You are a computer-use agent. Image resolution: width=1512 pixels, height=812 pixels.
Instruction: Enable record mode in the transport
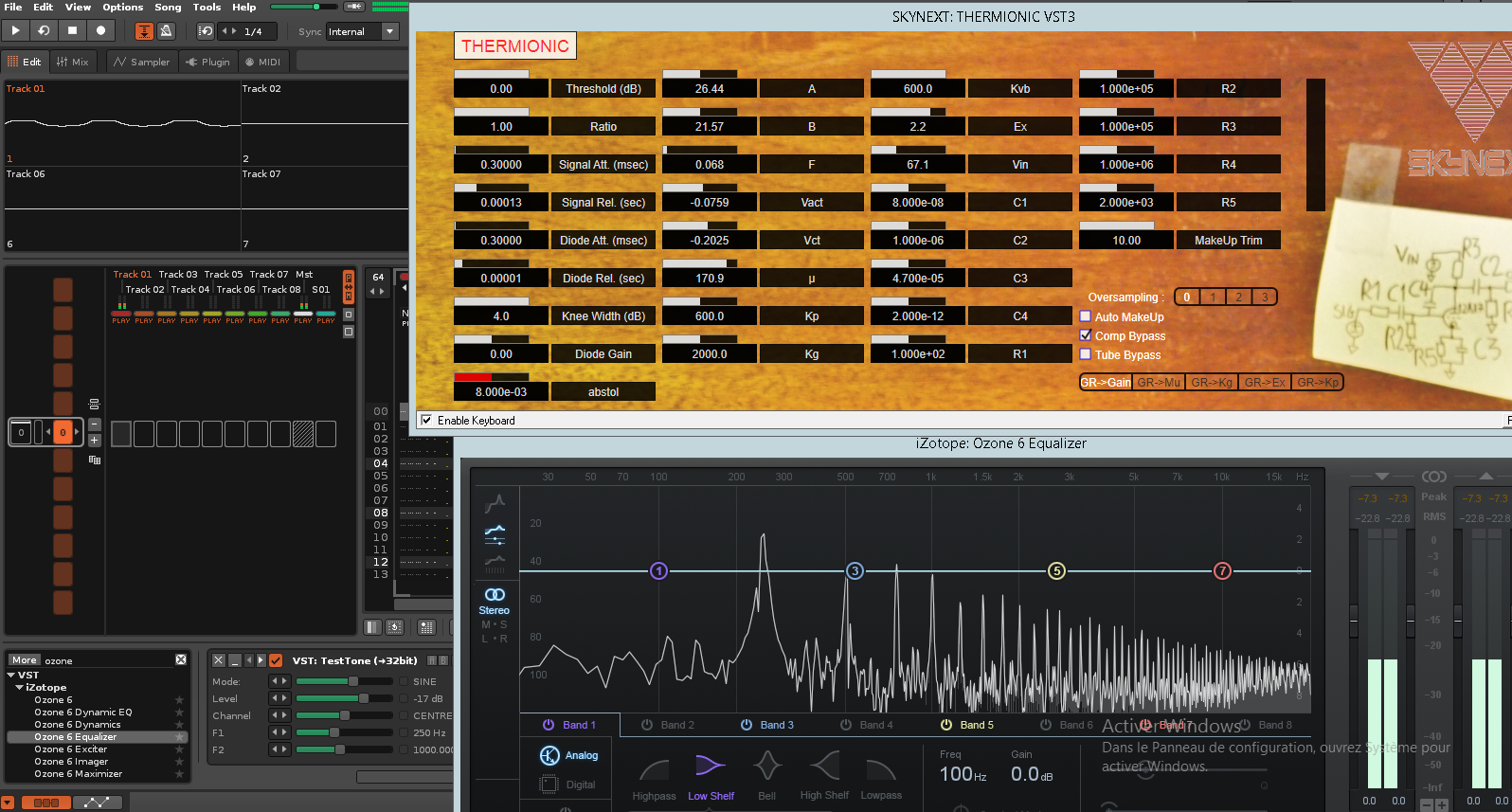coord(100,31)
